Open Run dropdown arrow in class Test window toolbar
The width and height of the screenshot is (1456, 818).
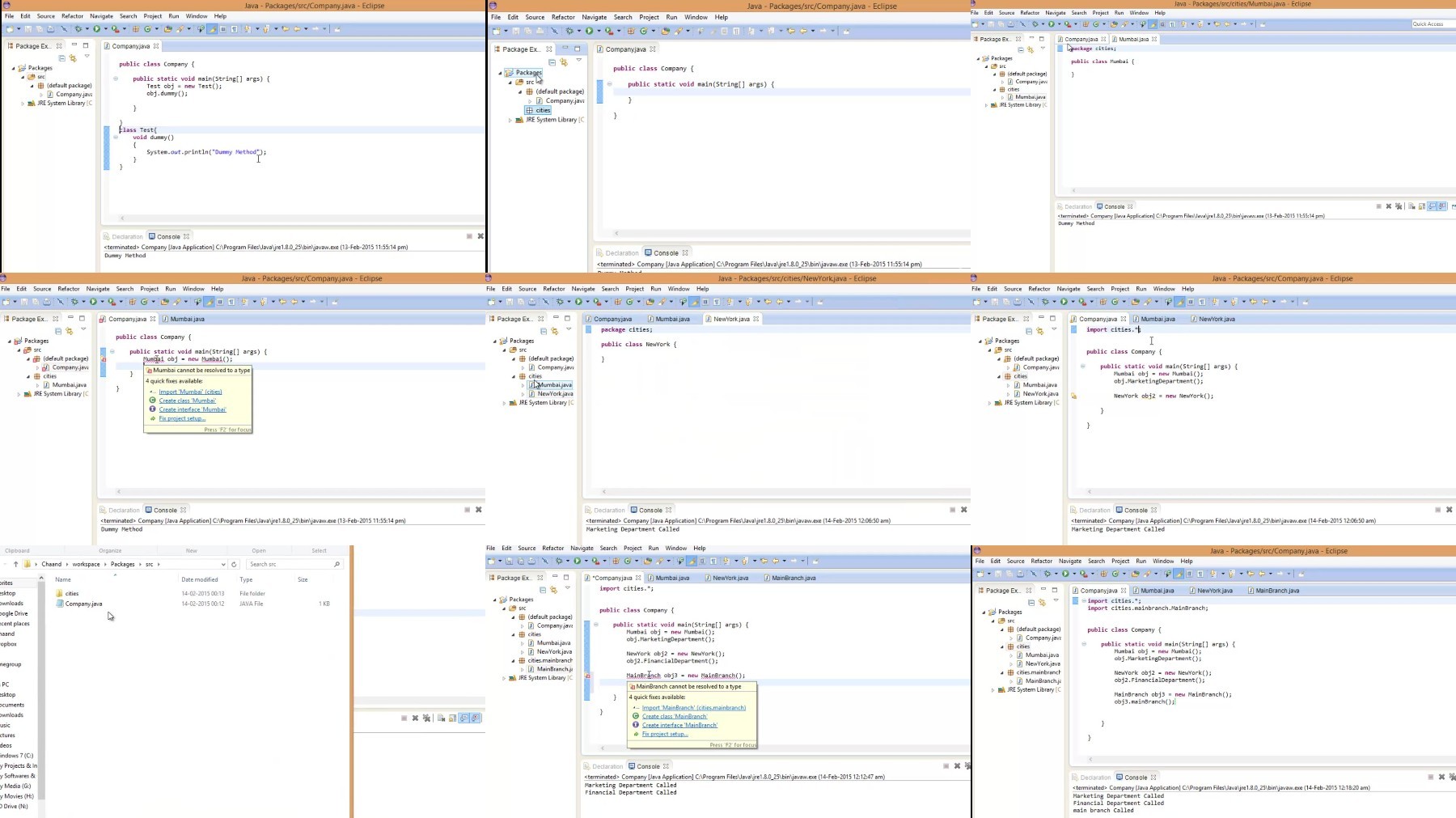[x=106, y=29]
